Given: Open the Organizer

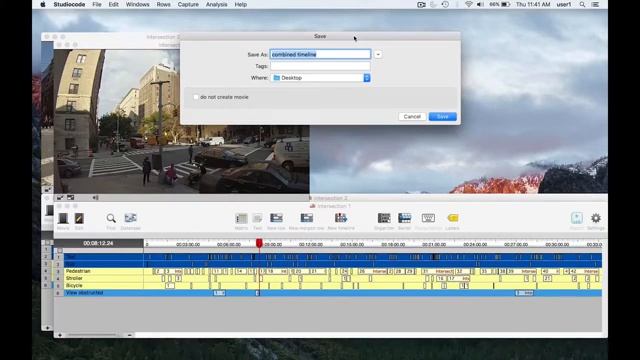Looking at the screenshot, I should (x=384, y=218).
